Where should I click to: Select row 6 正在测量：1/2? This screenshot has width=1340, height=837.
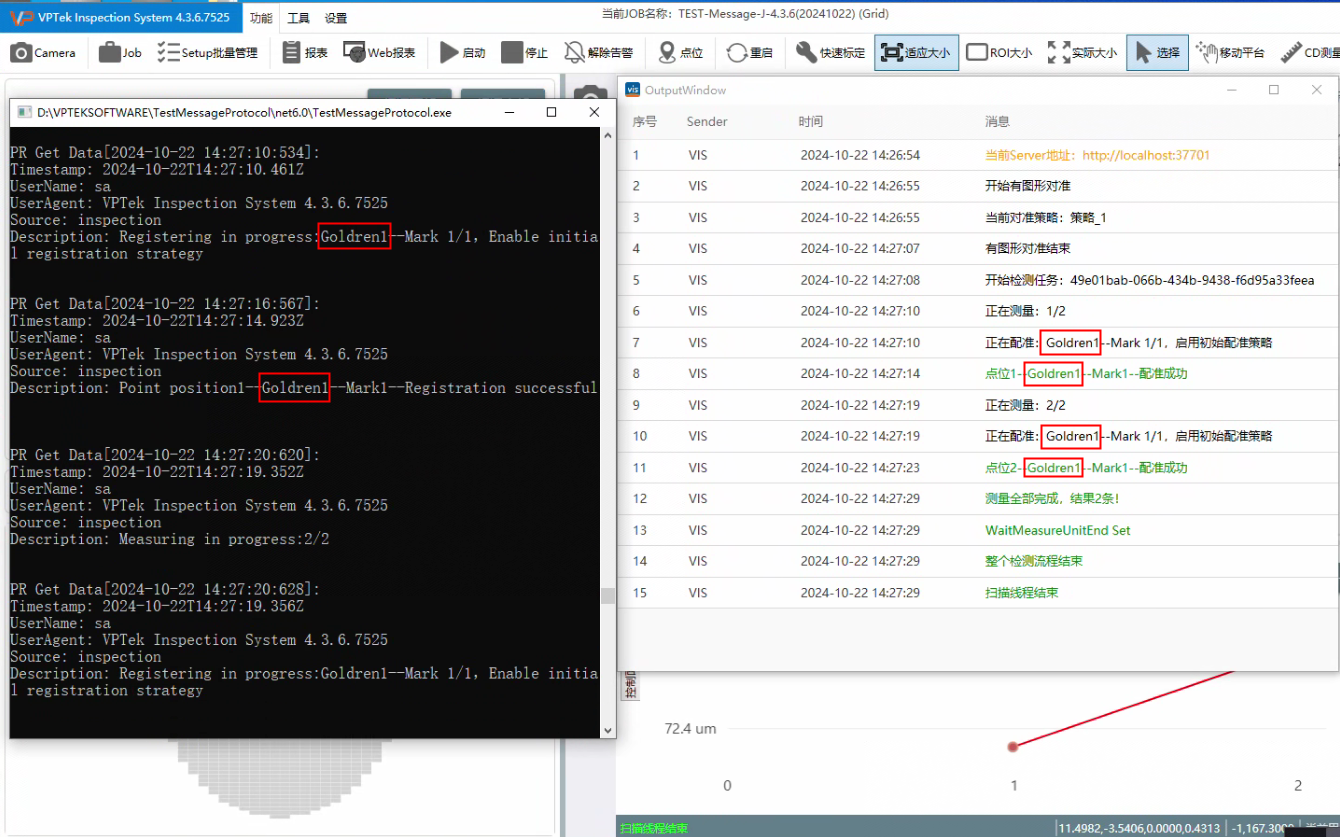978,311
